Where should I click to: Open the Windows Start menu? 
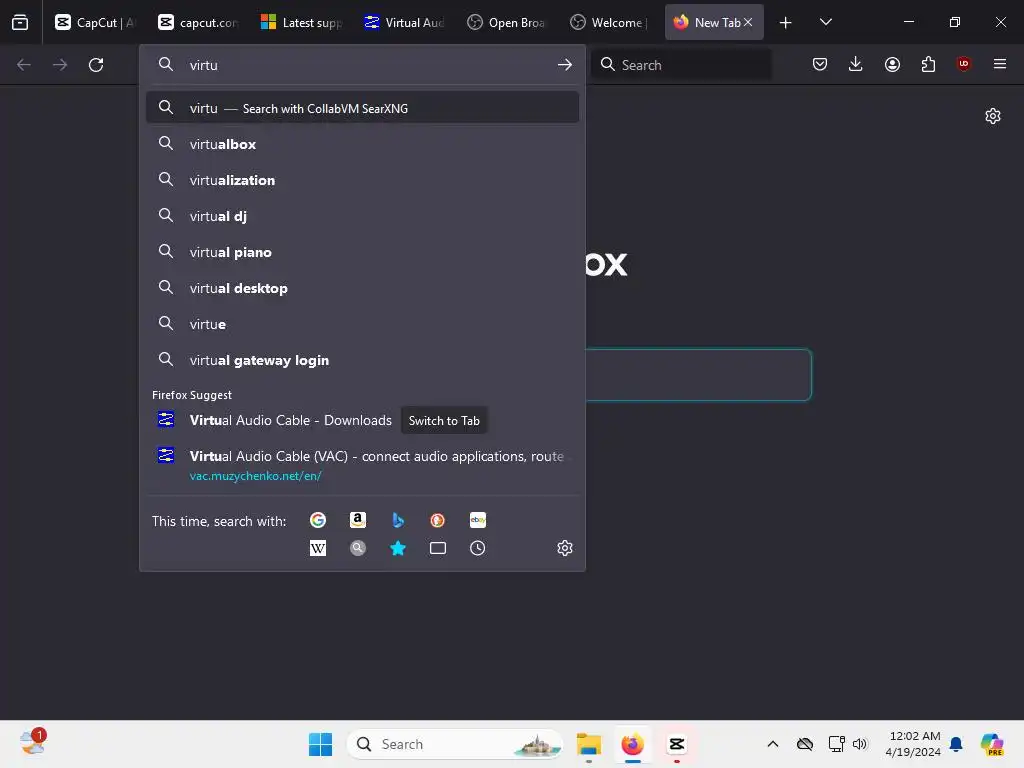click(x=320, y=744)
